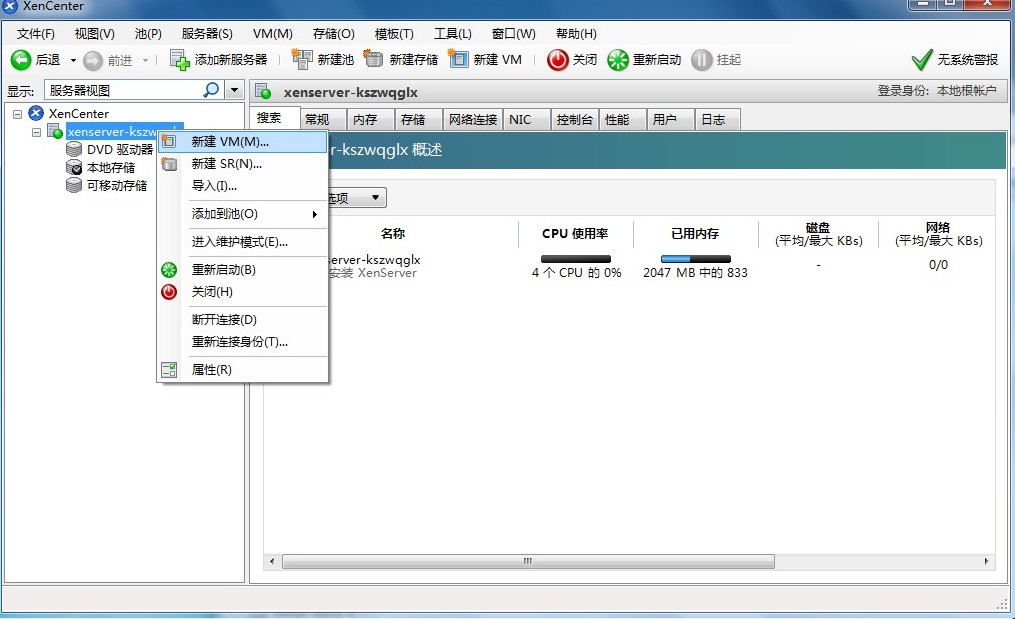Click the 新建池 new pool icon
The width and height of the screenshot is (1015, 619).
302,59
